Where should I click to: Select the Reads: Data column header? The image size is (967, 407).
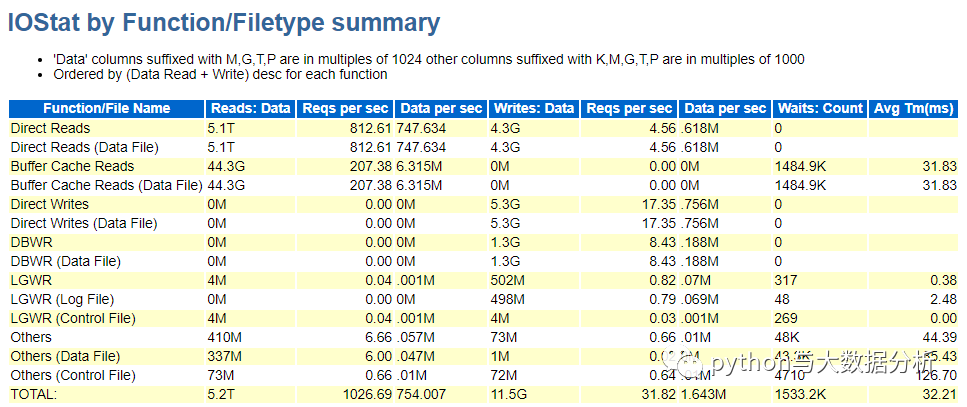tap(249, 109)
